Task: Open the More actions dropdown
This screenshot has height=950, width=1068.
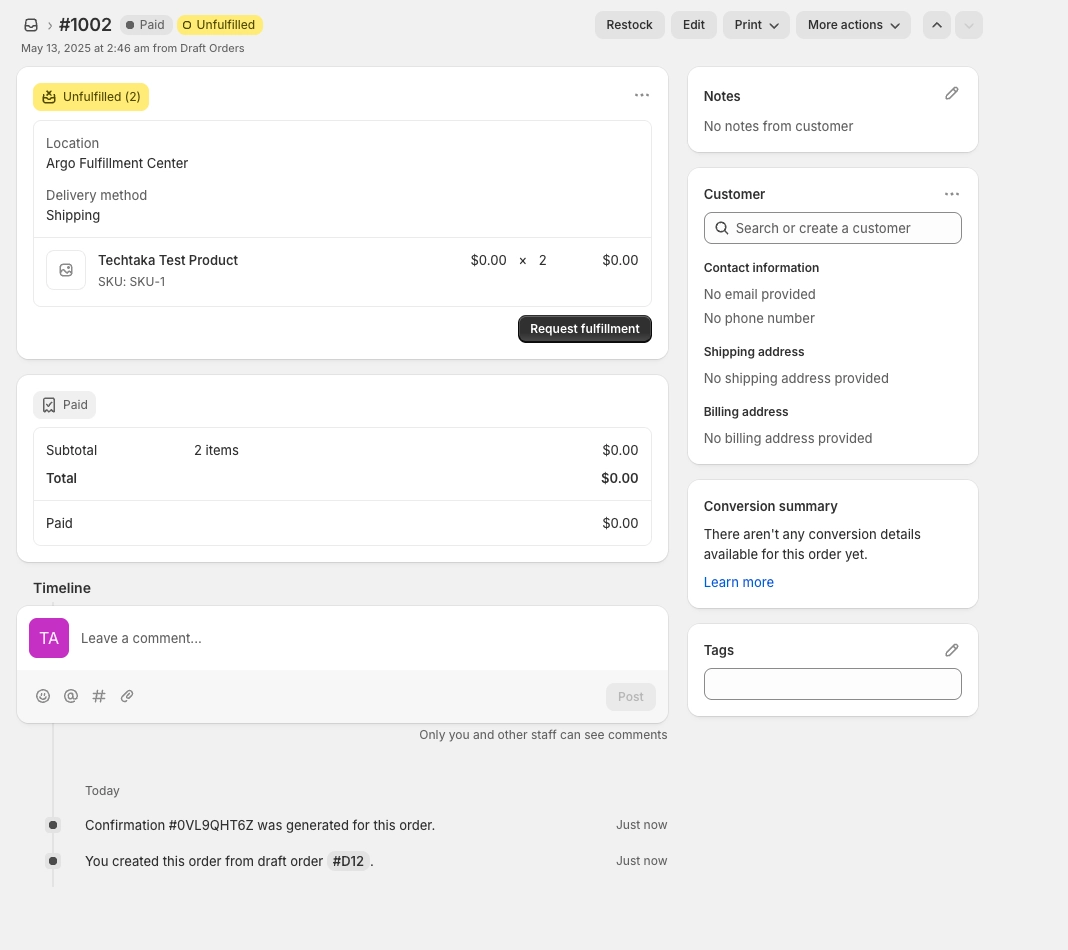Action: (x=853, y=25)
